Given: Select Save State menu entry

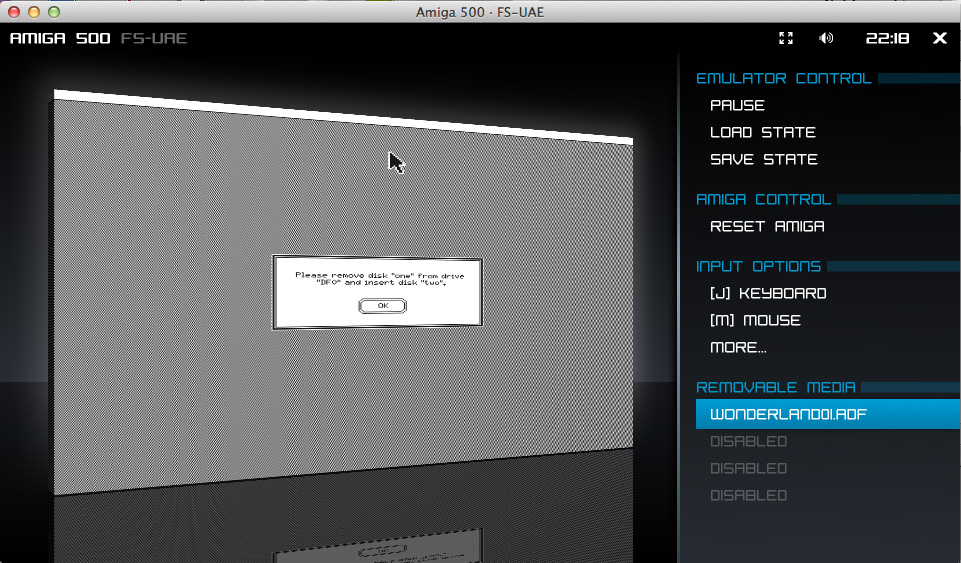Looking at the screenshot, I should [763, 159].
